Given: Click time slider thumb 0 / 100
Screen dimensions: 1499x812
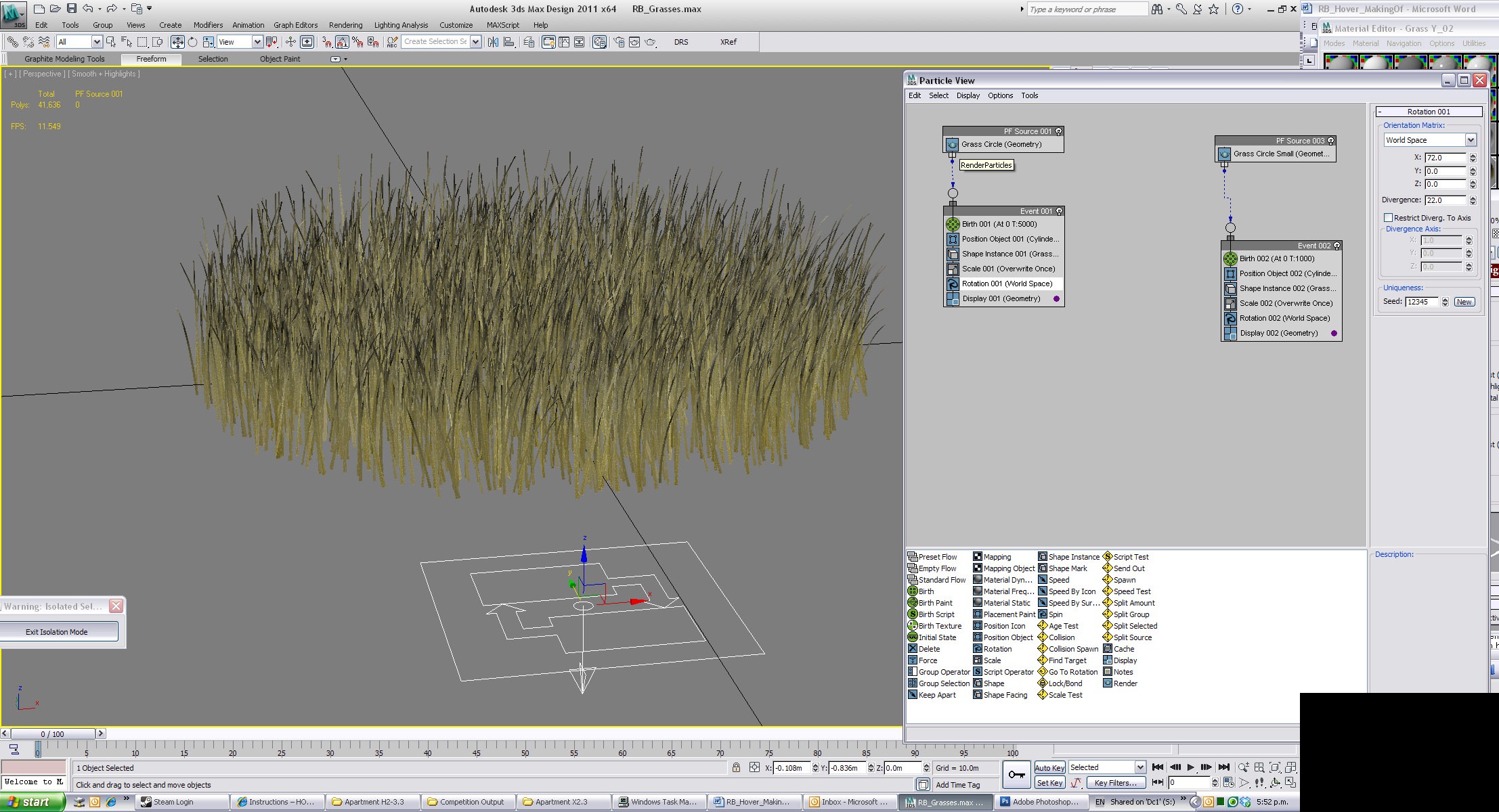Looking at the screenshot, I should point(53,734).
